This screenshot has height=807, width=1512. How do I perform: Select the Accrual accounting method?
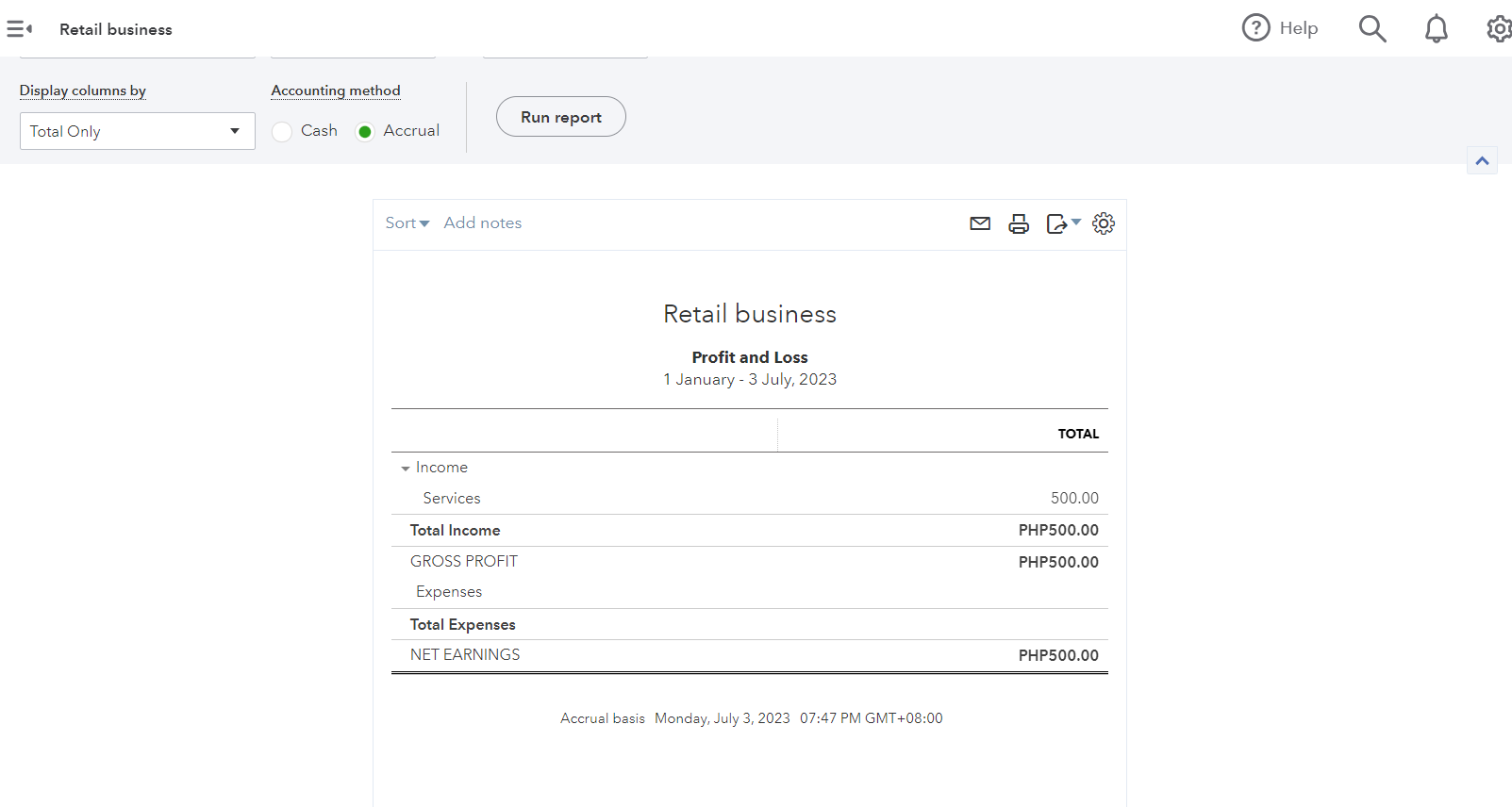click(365, 131)
